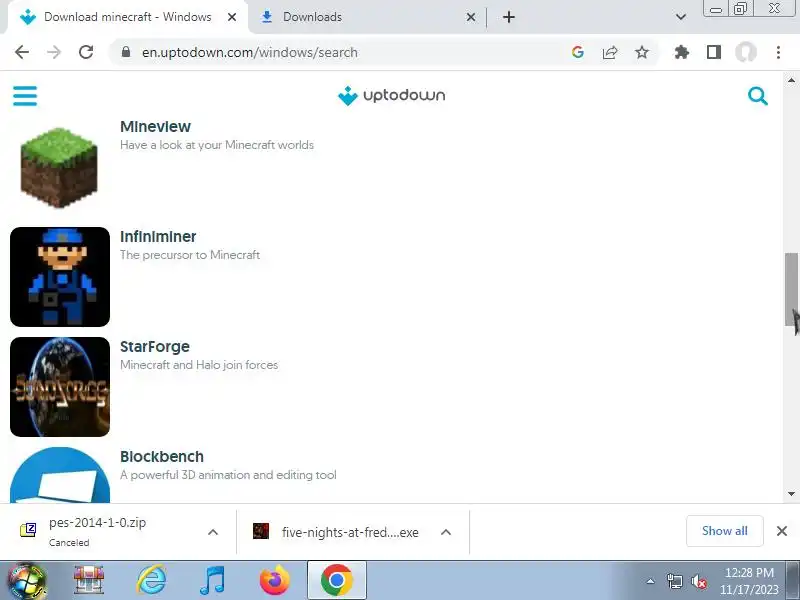Open the Uptodown hamburger menu
800x600 pixels.
25,96
